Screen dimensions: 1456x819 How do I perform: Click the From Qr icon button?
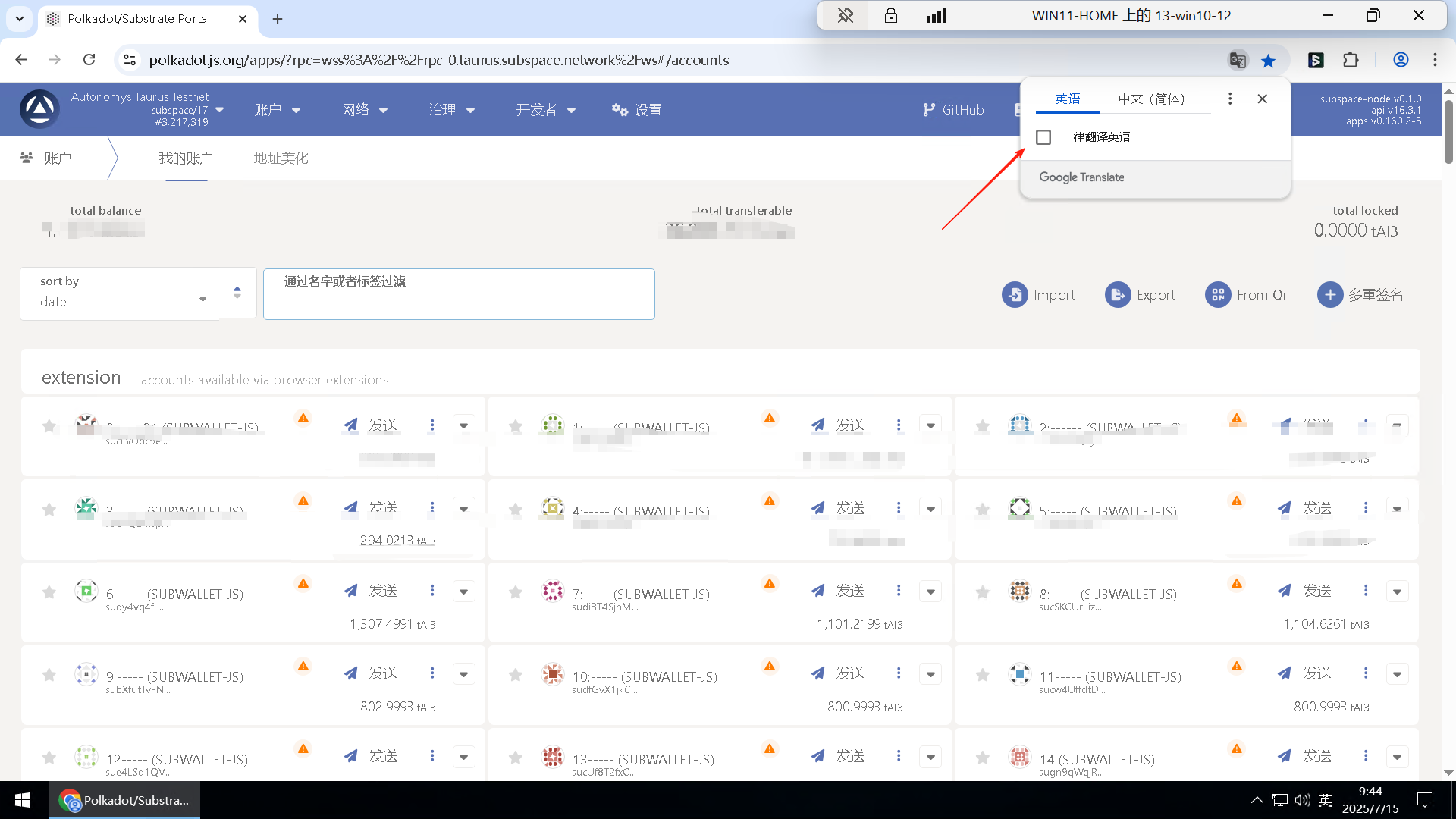point(1218,295)
